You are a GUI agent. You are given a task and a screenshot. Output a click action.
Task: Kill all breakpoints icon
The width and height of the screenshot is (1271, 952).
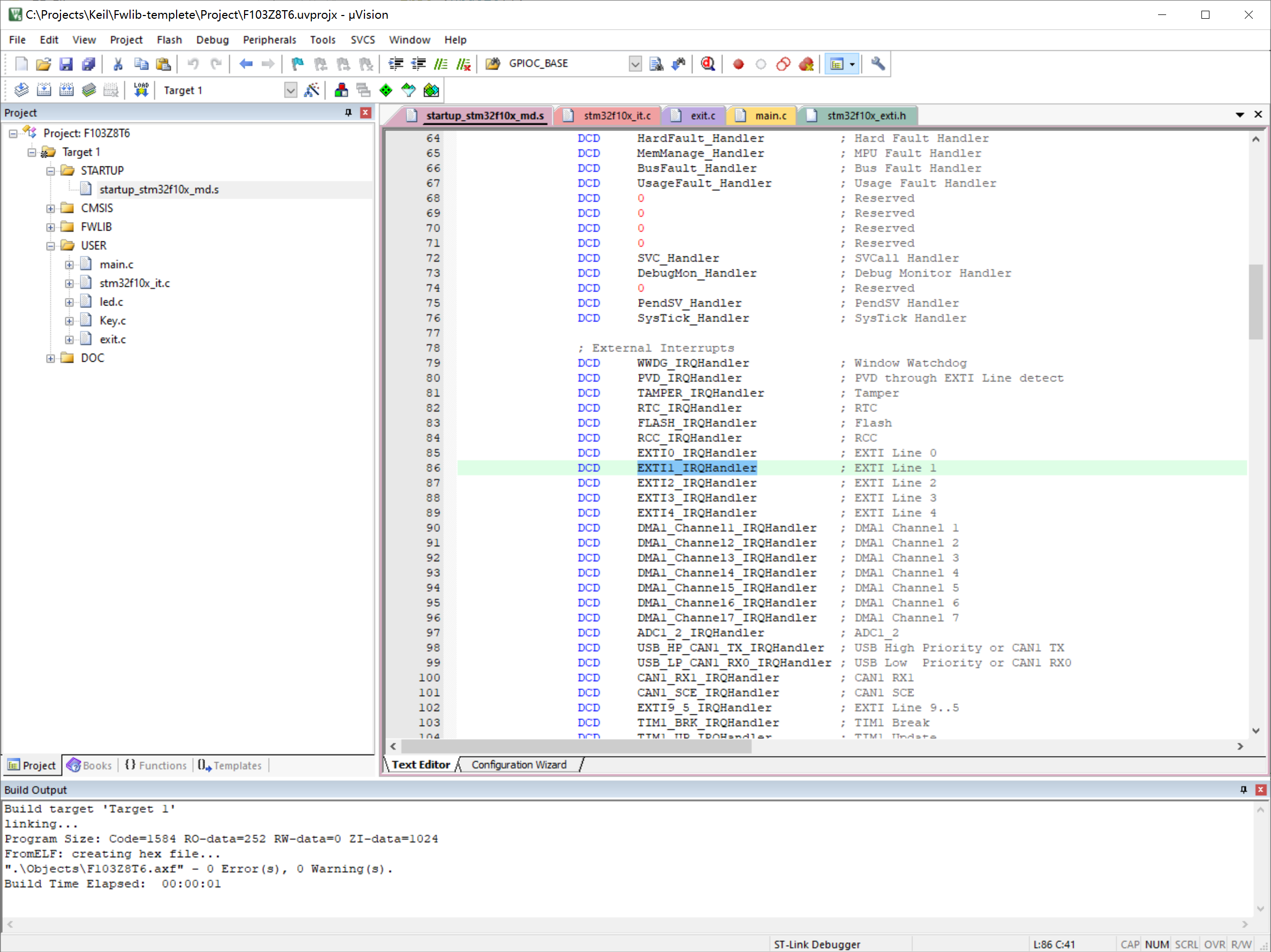(806, 64)
